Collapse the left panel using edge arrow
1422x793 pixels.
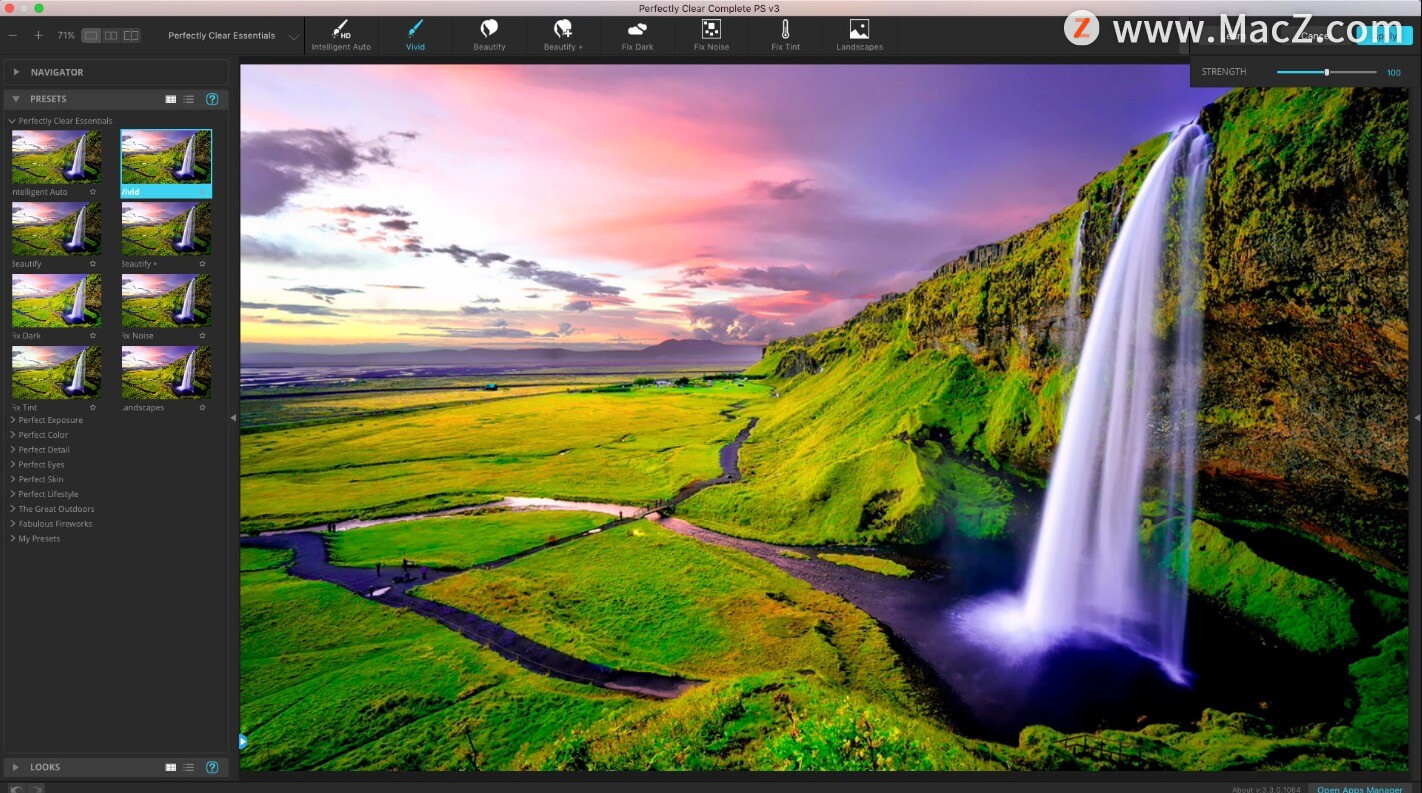click(233, 418)
